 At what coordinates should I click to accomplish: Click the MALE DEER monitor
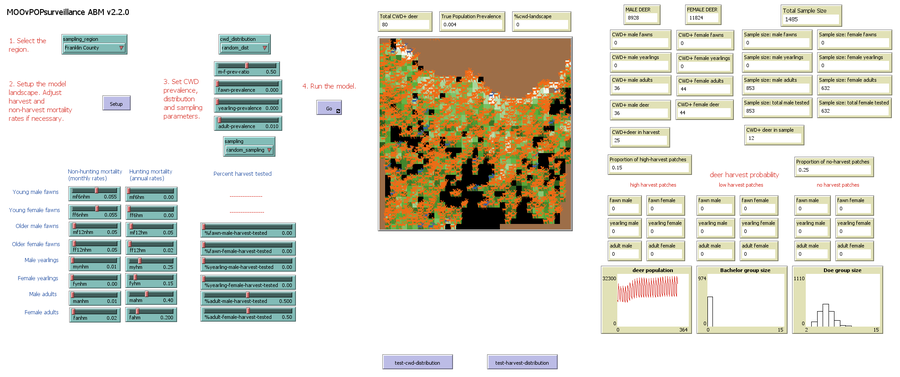point(642,15)
